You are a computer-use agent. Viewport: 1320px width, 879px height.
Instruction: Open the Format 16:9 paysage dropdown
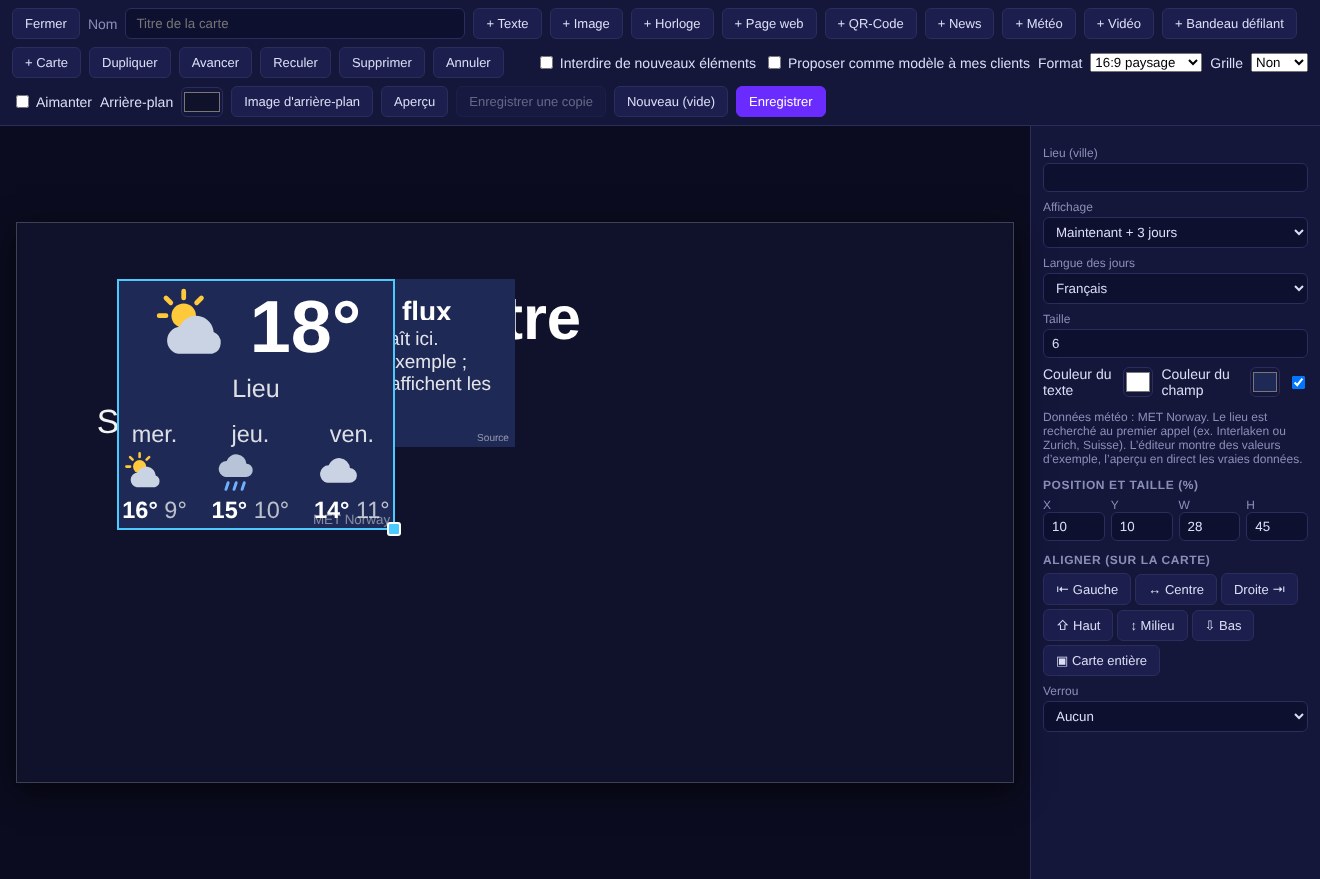[x=1146, y=62]
